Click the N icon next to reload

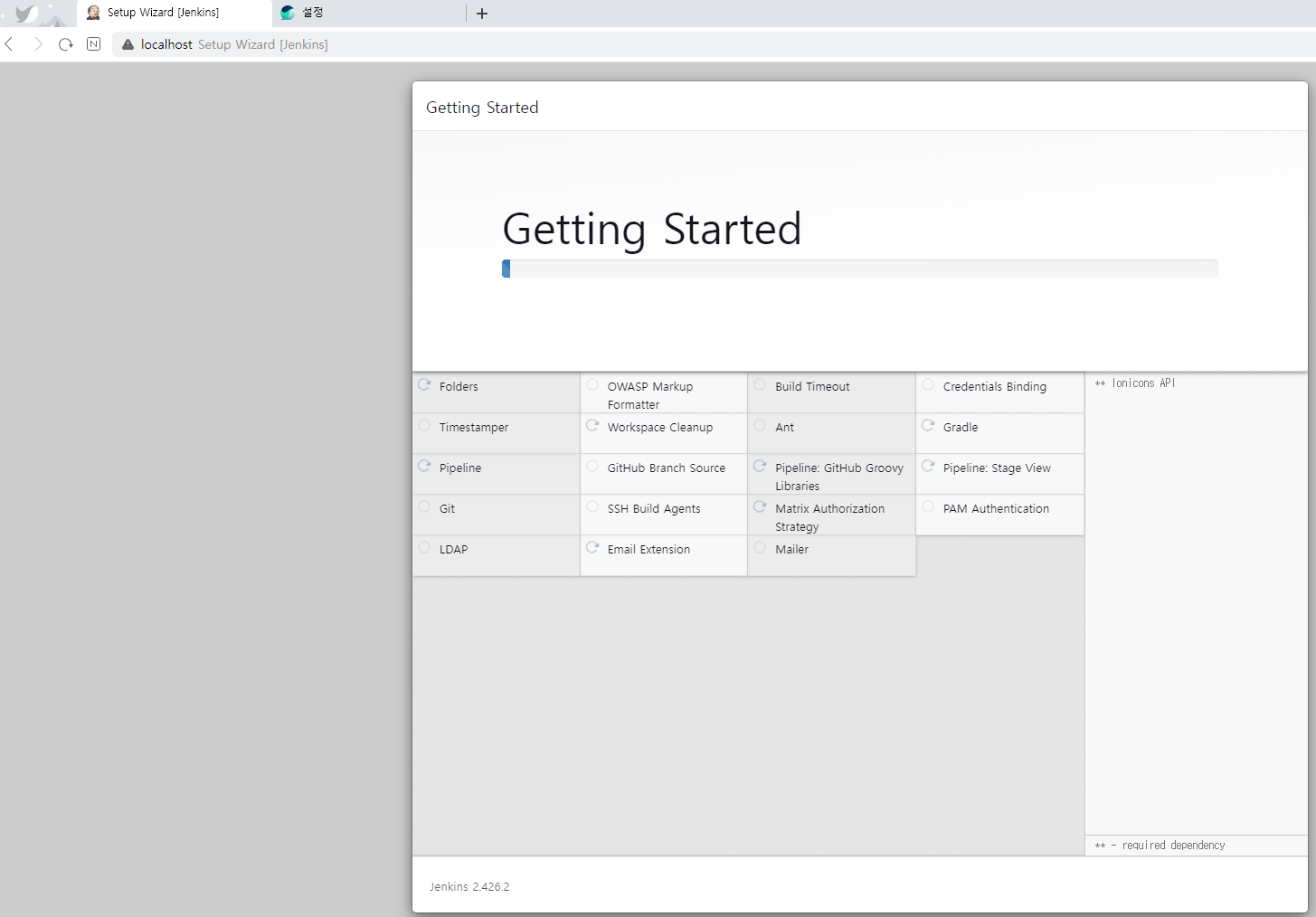point(93,43)
